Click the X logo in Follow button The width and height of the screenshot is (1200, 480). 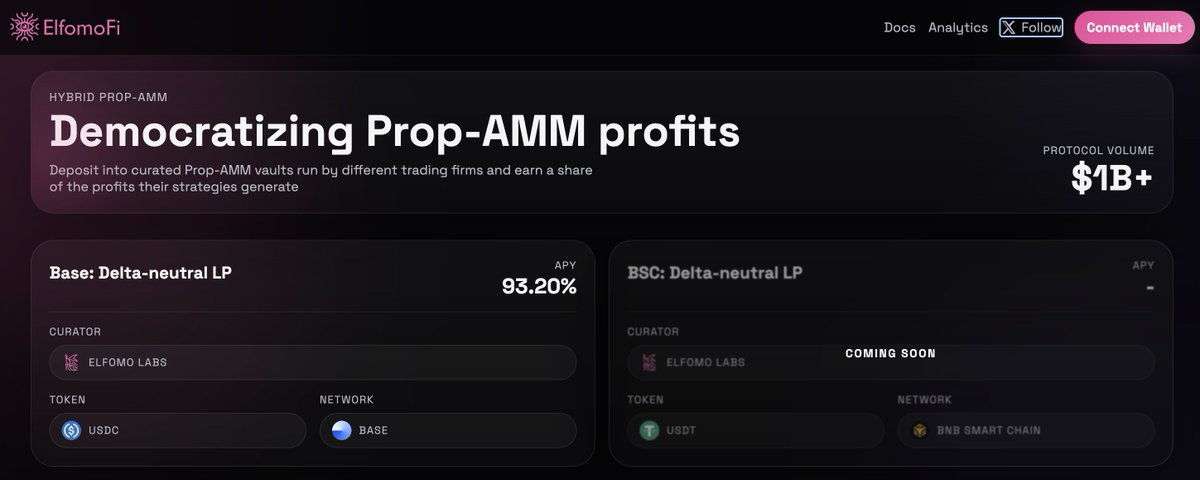pyautogui.click(x=1010, y=28)
